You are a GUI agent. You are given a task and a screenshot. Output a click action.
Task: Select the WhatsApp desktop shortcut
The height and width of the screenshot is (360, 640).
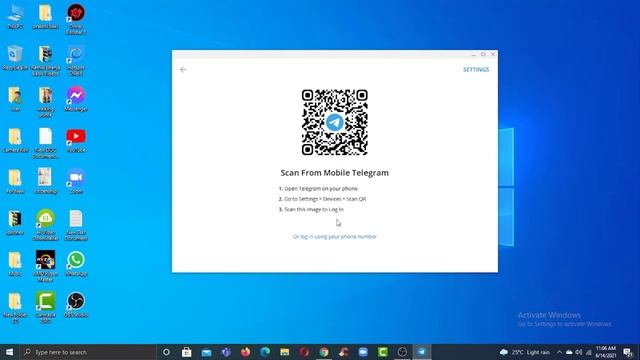pyautogui.click(x=76, y=264)
